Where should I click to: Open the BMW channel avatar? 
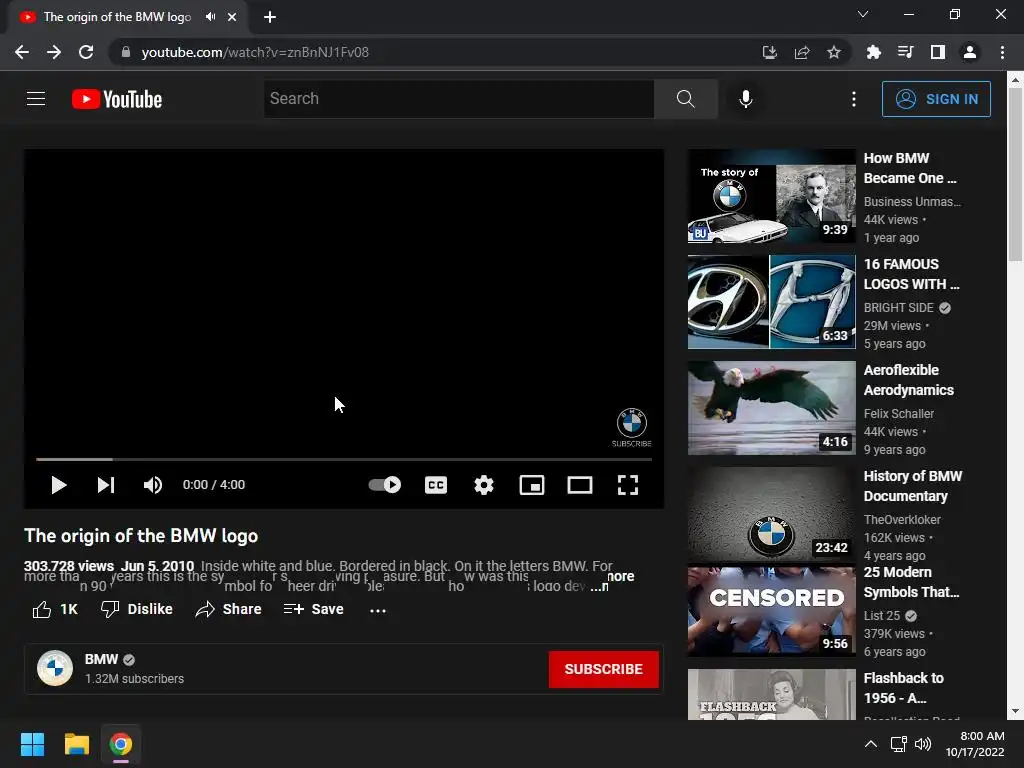[x=55, y=668]
